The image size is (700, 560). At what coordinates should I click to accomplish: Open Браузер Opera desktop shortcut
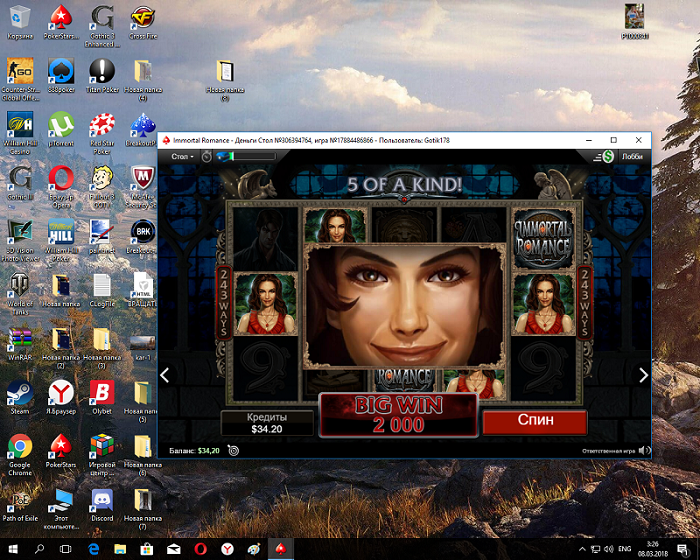61,187
